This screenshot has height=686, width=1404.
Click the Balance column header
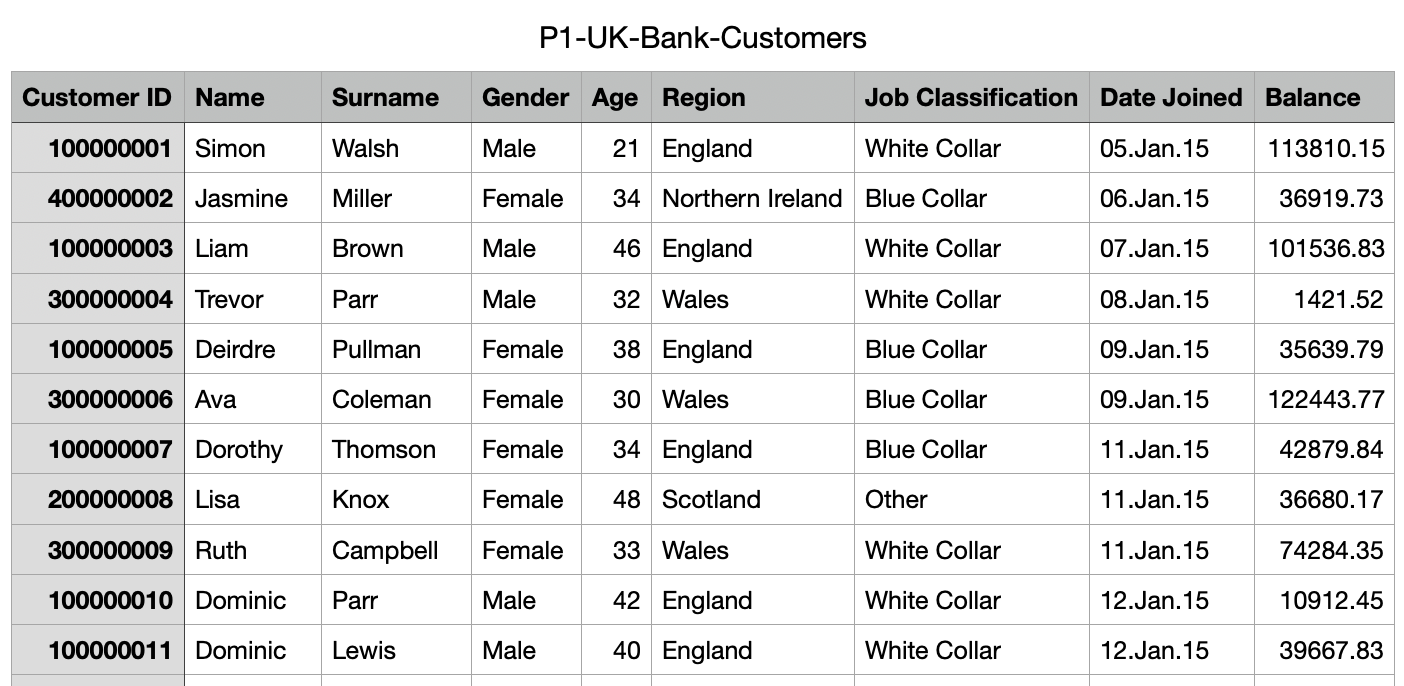coord(1312,97)
